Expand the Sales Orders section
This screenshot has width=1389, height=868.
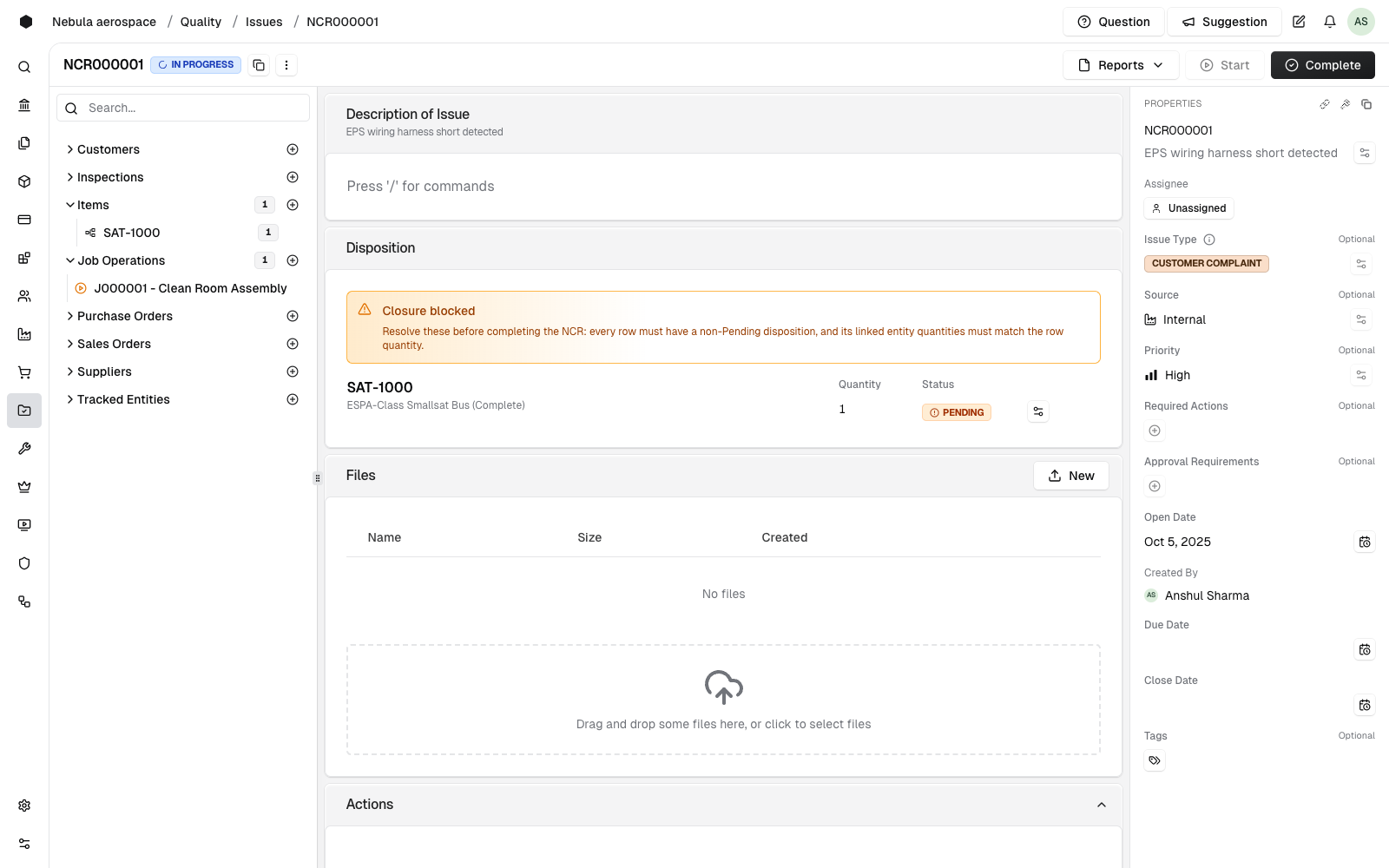[70, 344]
